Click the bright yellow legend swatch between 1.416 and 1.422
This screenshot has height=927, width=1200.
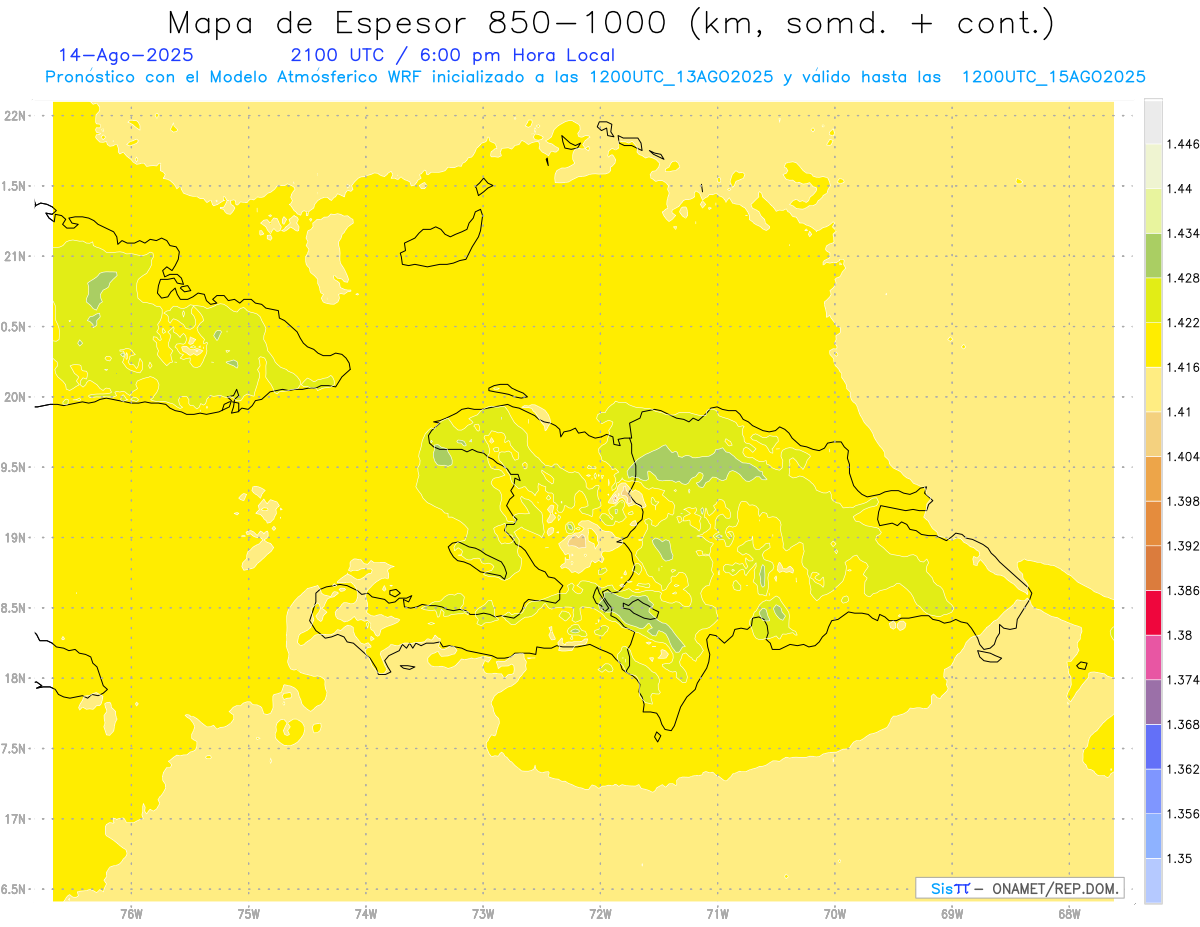1153,345
